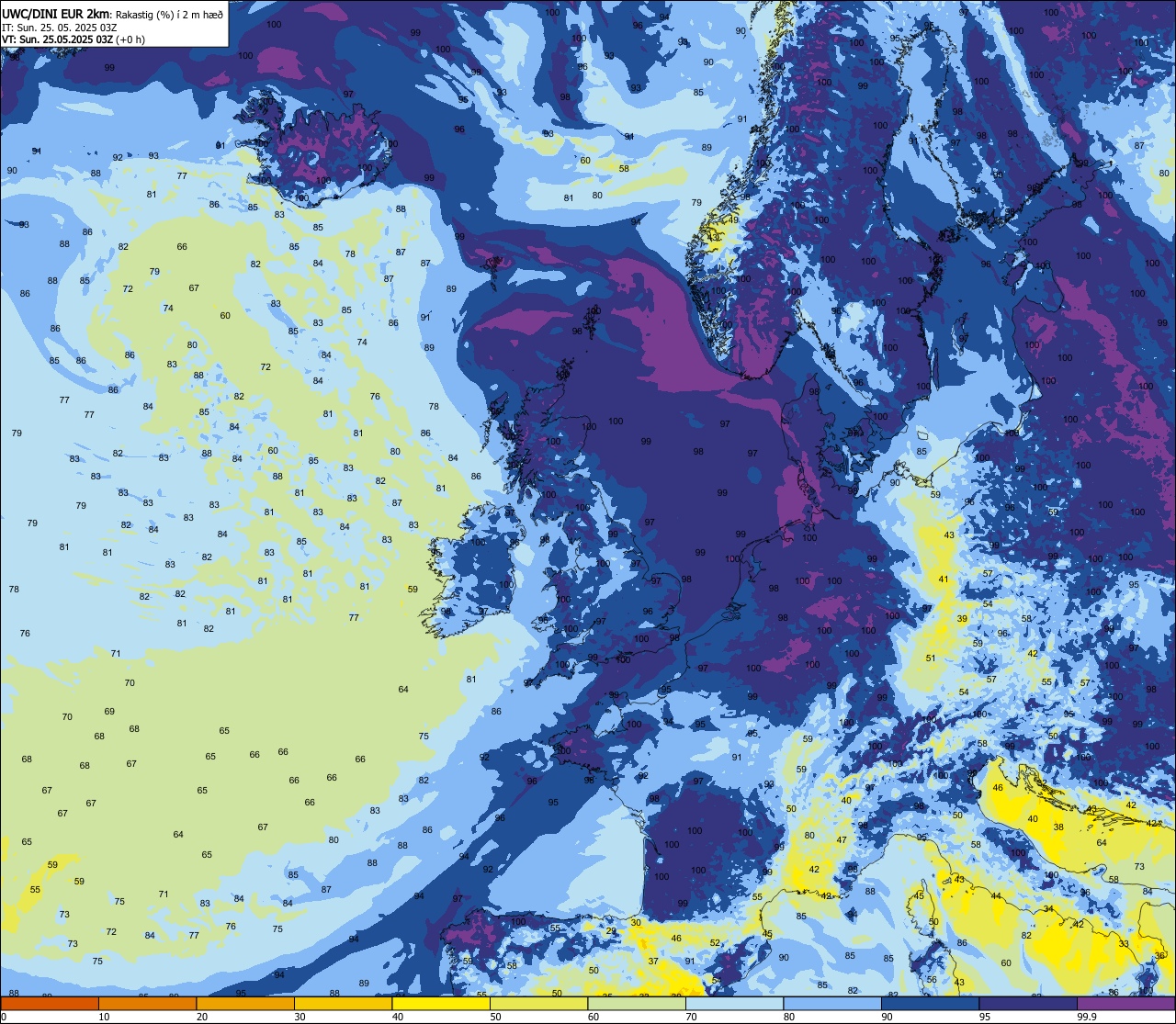1176x1024 pixels.
Task: Click the legend tick label '90'
Action: pyautogui.click(x=888, y=1017)
